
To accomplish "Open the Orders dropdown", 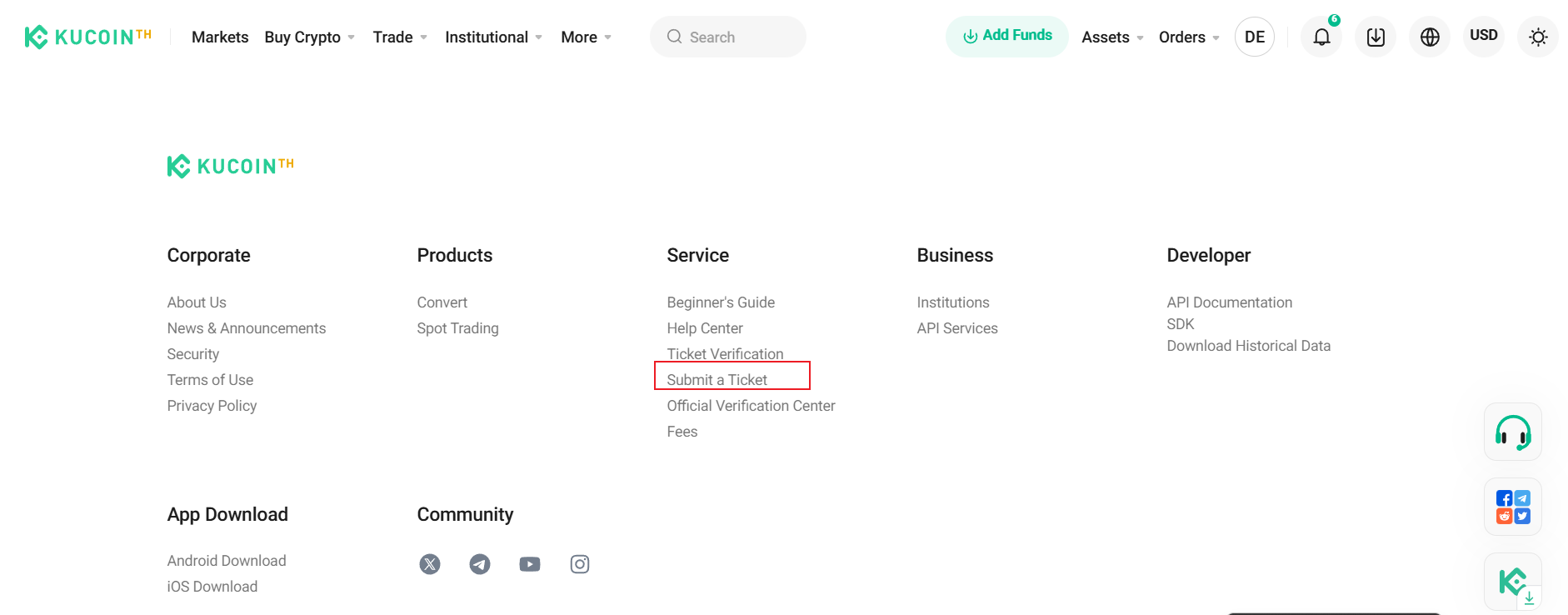I will [x=1189, y=37].
